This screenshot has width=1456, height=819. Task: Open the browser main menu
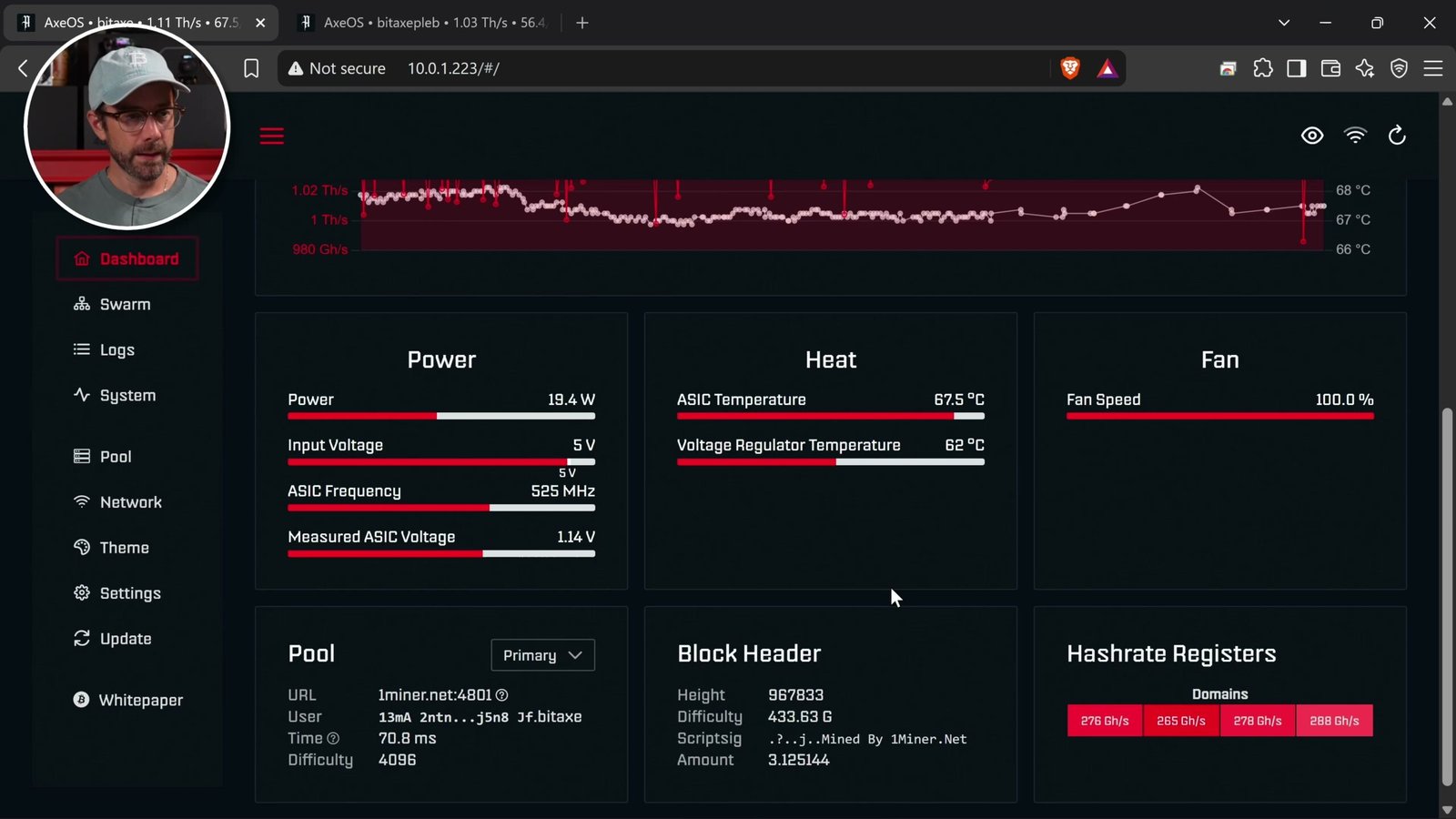click(1433, 68)
